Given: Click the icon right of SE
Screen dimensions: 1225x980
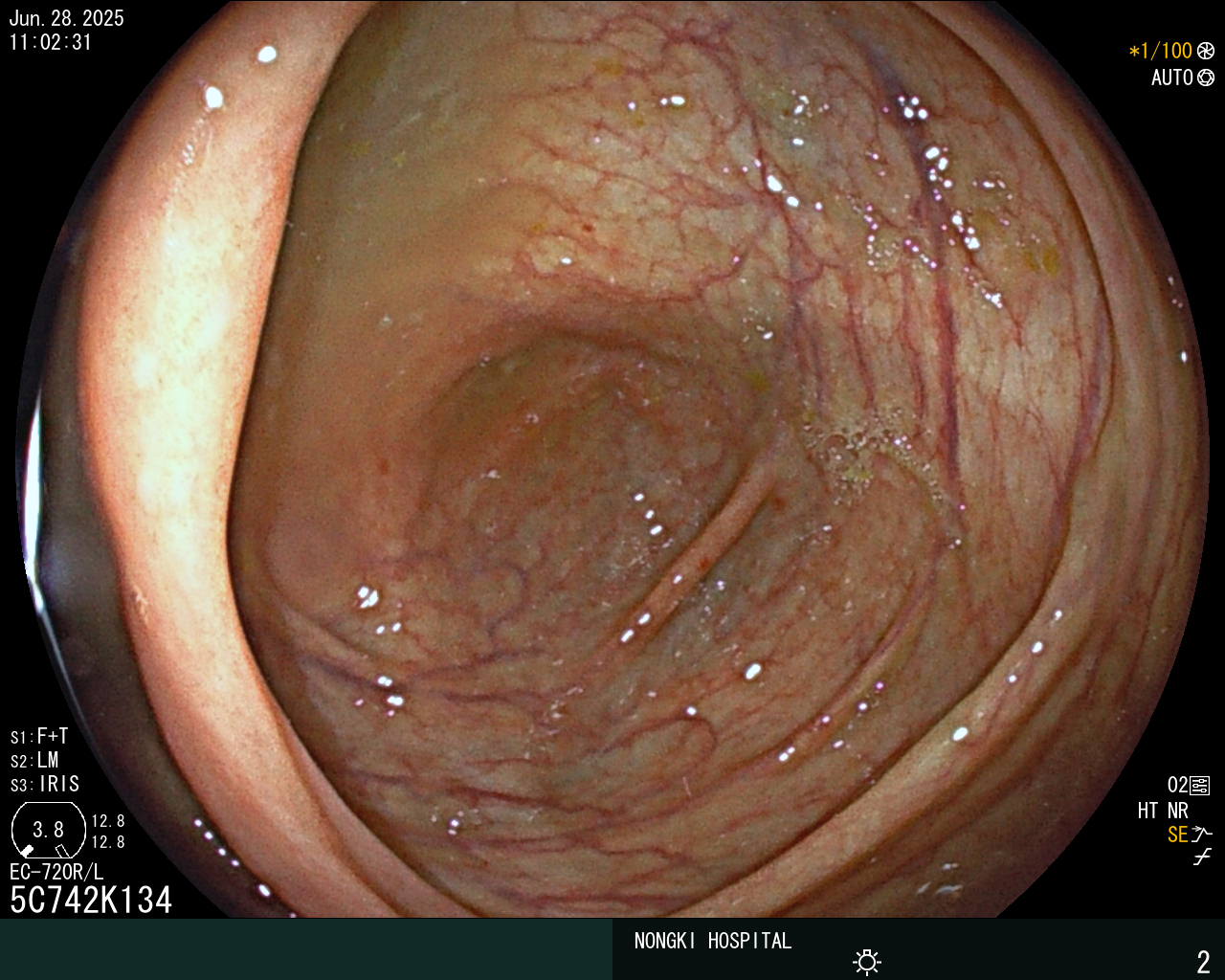Looking at the screenshot, I should pyautogui.click(x=1202, y=834).
